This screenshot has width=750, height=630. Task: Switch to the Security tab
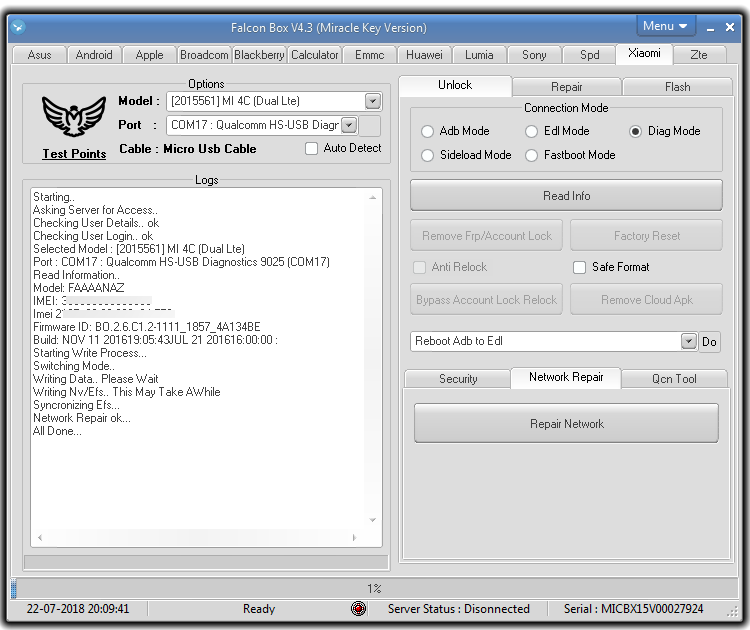pos(458,379)
